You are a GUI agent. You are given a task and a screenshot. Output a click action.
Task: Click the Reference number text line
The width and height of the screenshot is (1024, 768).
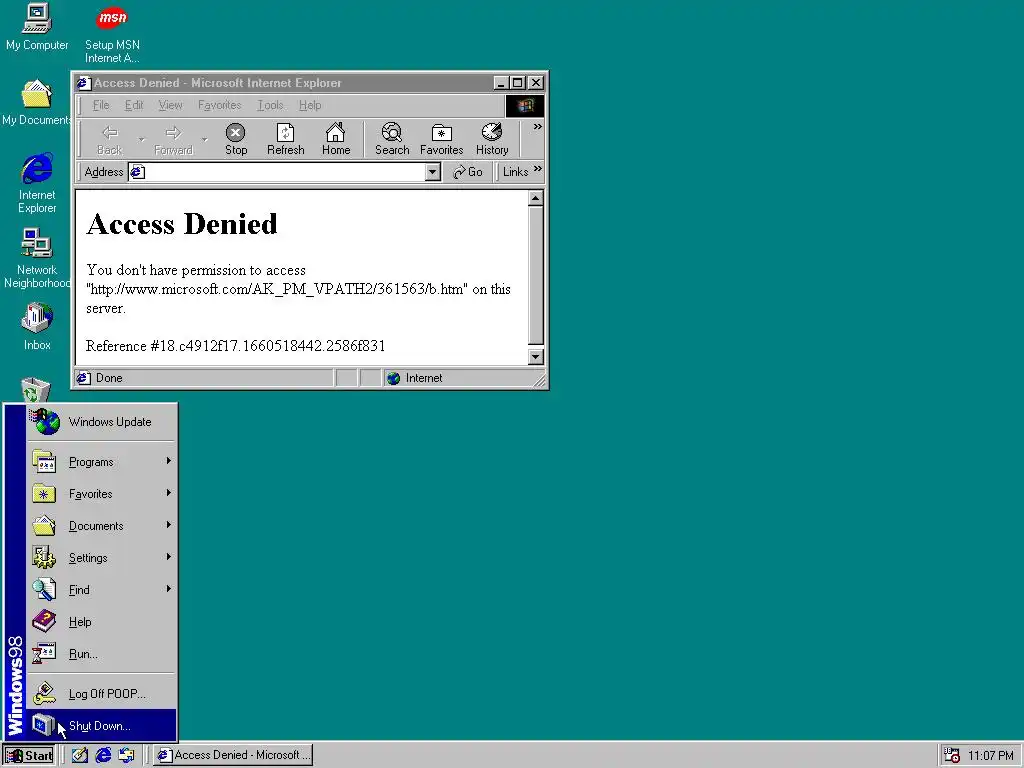pyautogui.click(x=236, y=346)
